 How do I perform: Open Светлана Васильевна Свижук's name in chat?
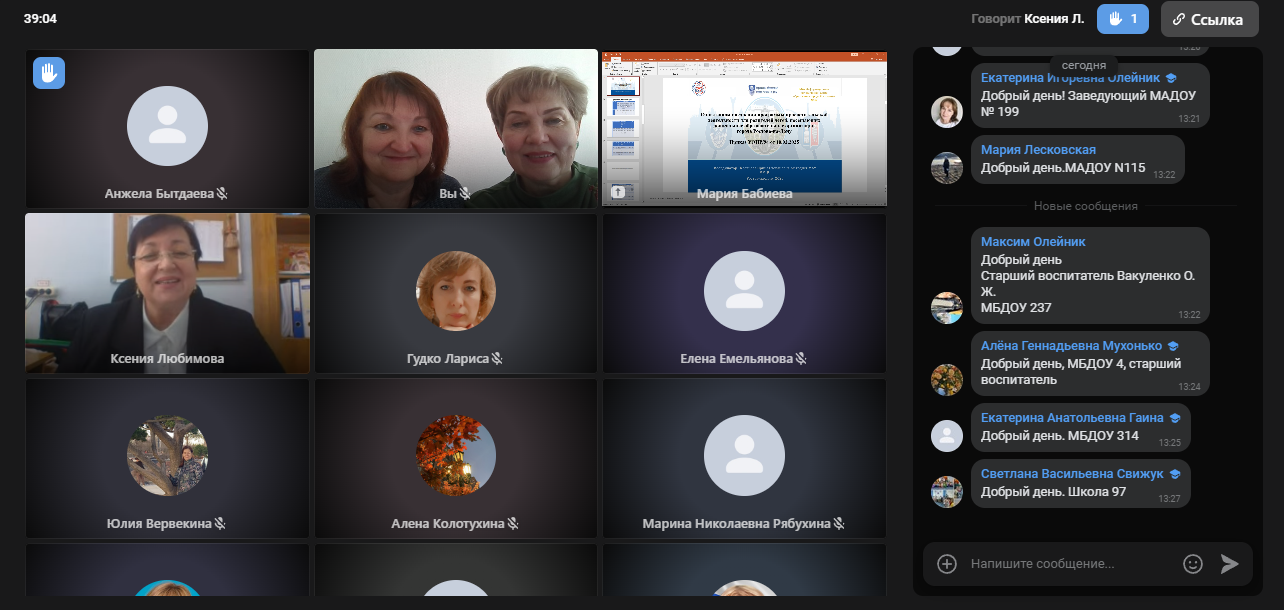[1072, 474]
